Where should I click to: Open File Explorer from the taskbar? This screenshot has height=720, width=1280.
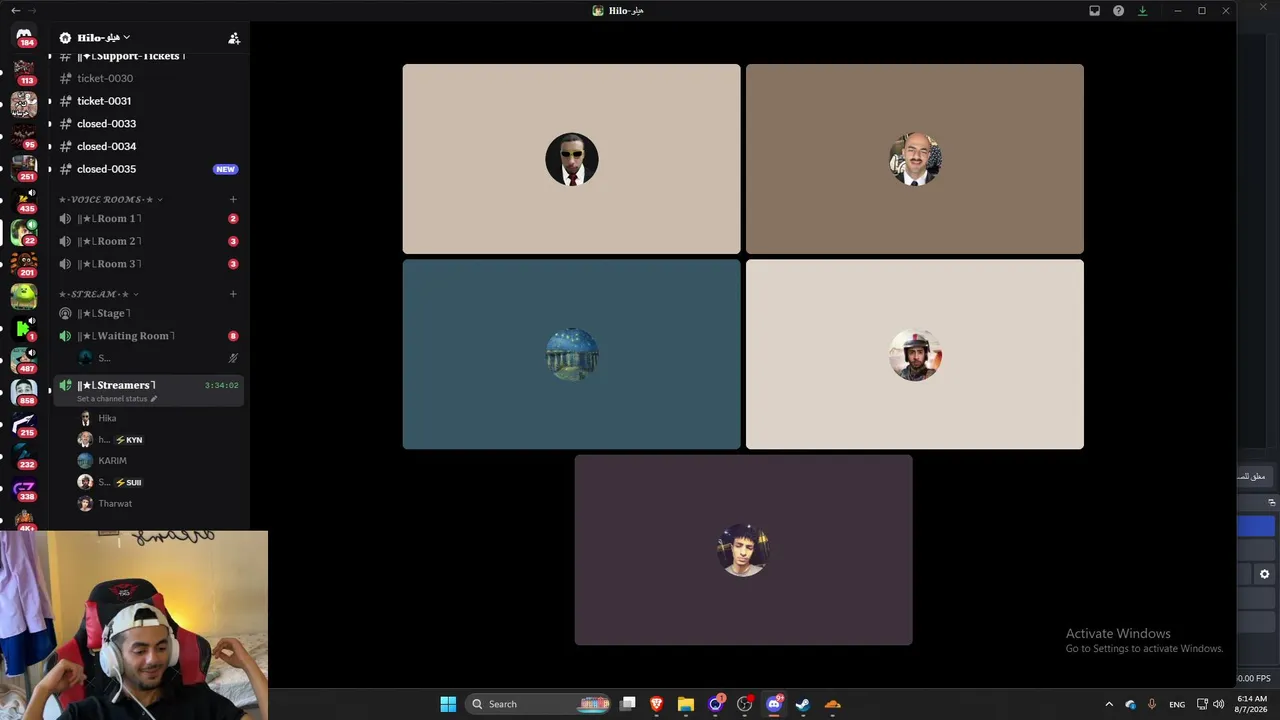[686, 704]
